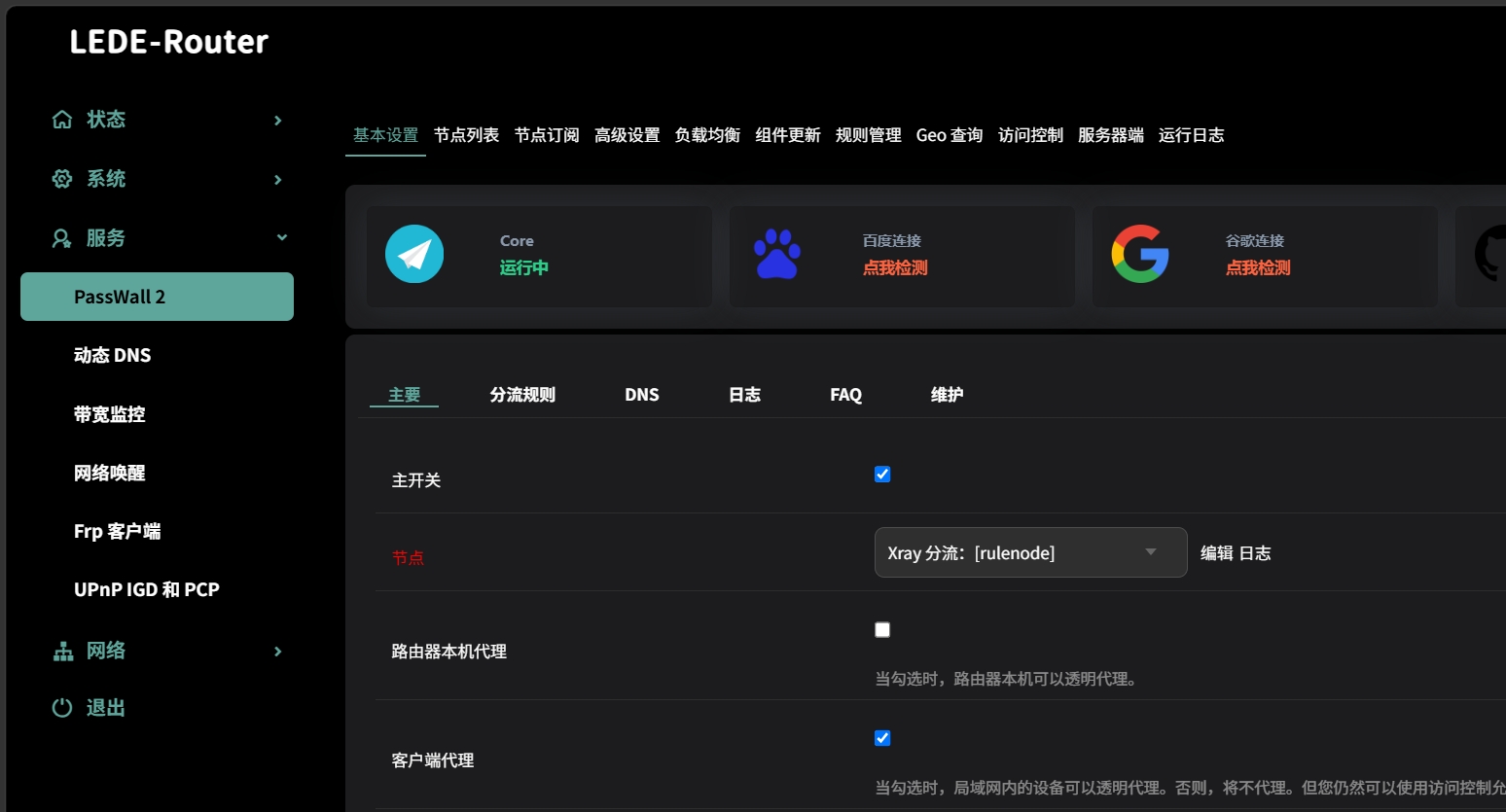The image size is (1506, 812).
Task: Click the network icon beside 网络
Action: pyautogui.click(x=63, y=652)
